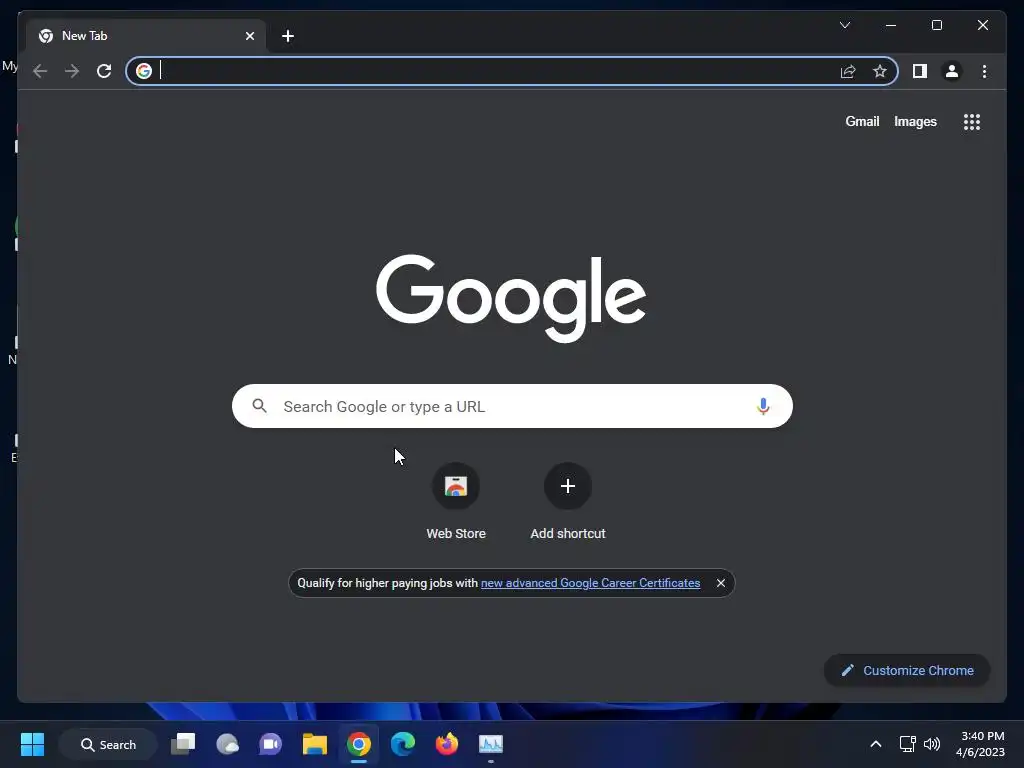Open the taskbar weather widget icon

click(x=227, y=744)
